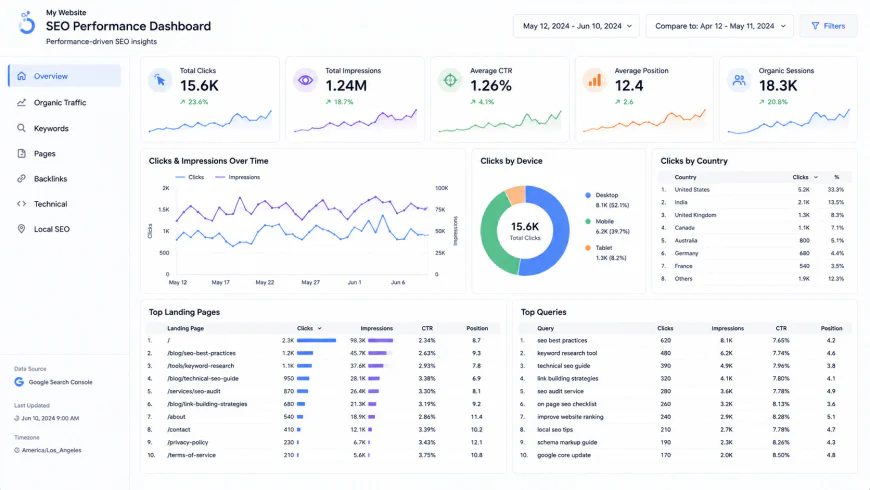This screenshot has width=870, height=490.
Task: Click the Last Updated clock icon
Action: tap(17, 418)
